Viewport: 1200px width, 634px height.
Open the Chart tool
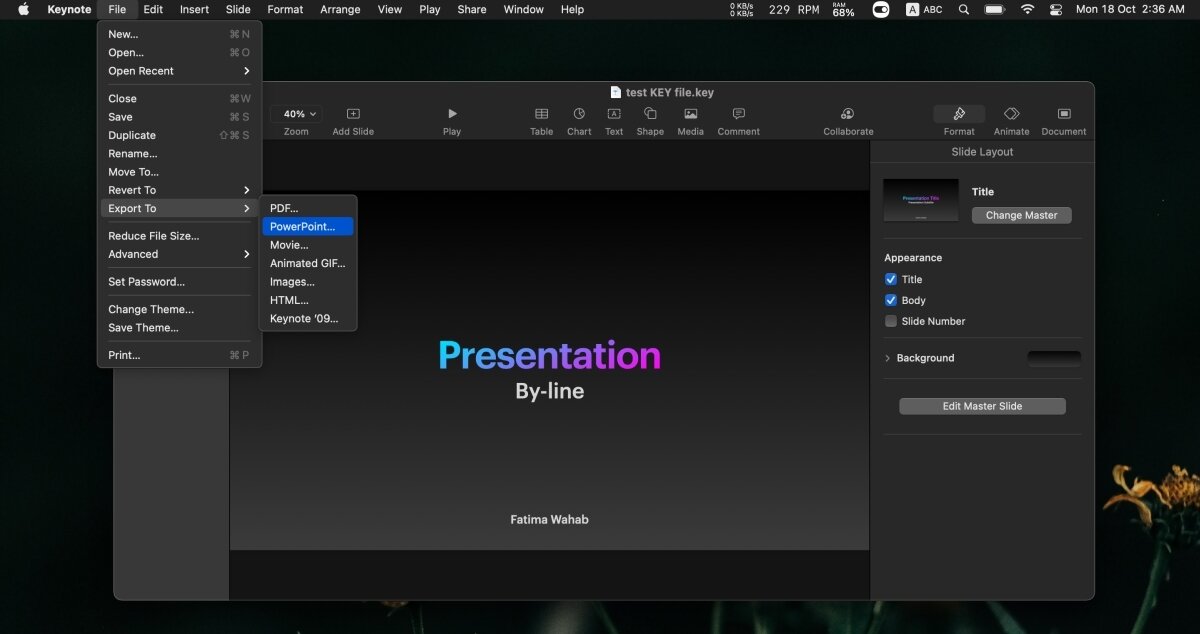579,115
